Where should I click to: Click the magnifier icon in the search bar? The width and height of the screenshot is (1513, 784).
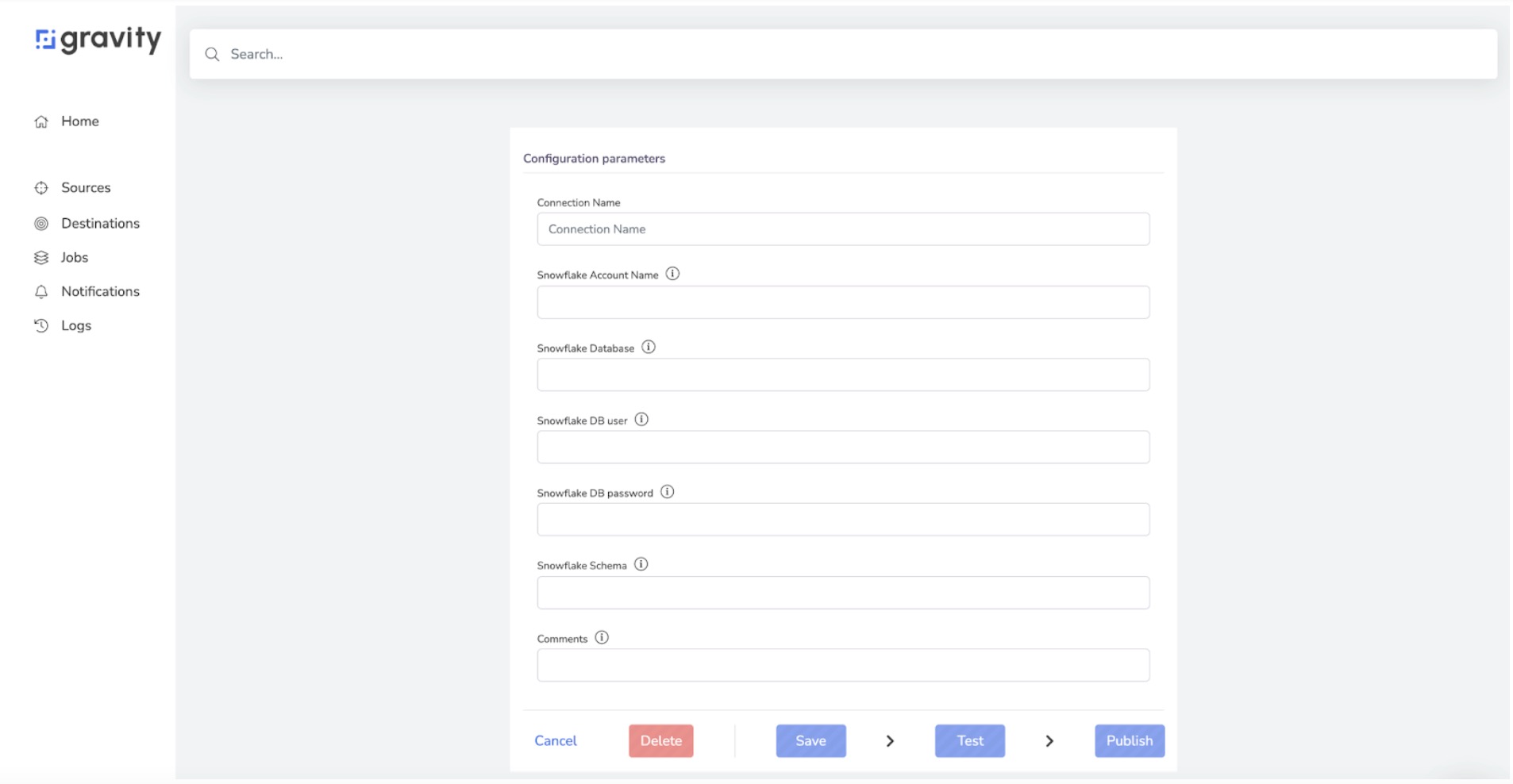(x=212, y=54)
